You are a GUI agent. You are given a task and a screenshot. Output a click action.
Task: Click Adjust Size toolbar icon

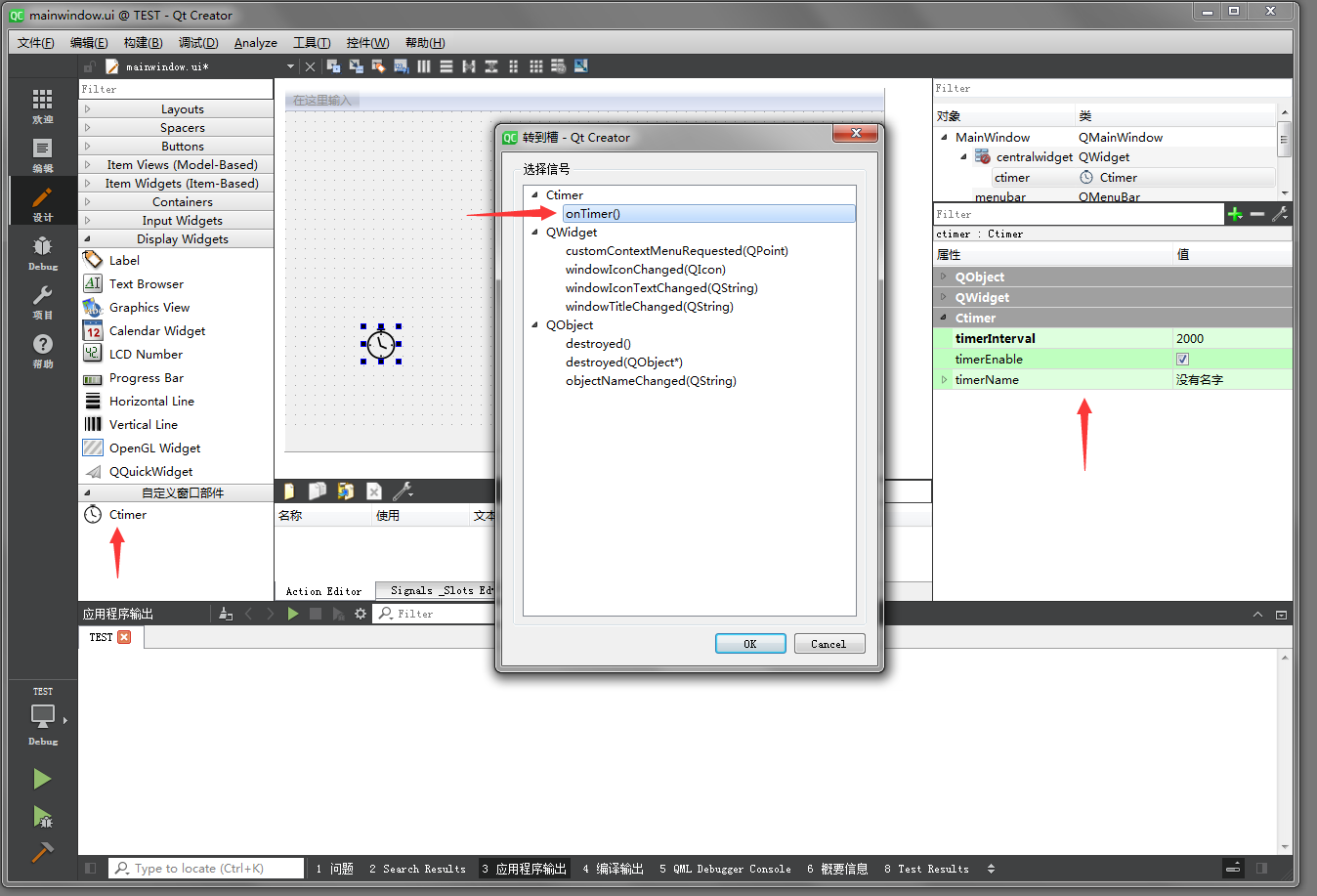pyautogui.click(x=580, y=66)
